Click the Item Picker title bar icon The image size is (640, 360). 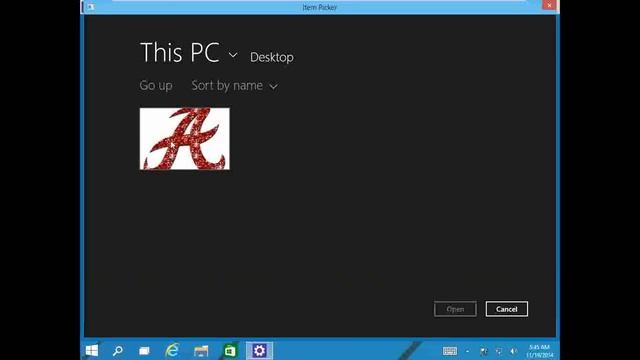tap(90, 7)
